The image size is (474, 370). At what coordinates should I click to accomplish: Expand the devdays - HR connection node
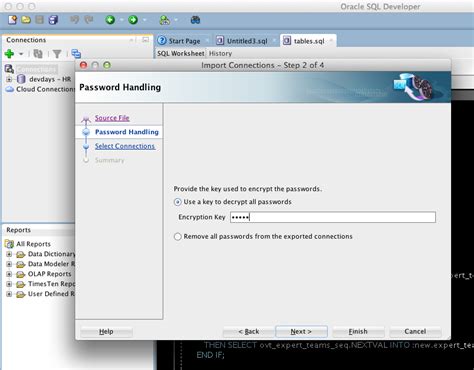(x=9, y=79)
